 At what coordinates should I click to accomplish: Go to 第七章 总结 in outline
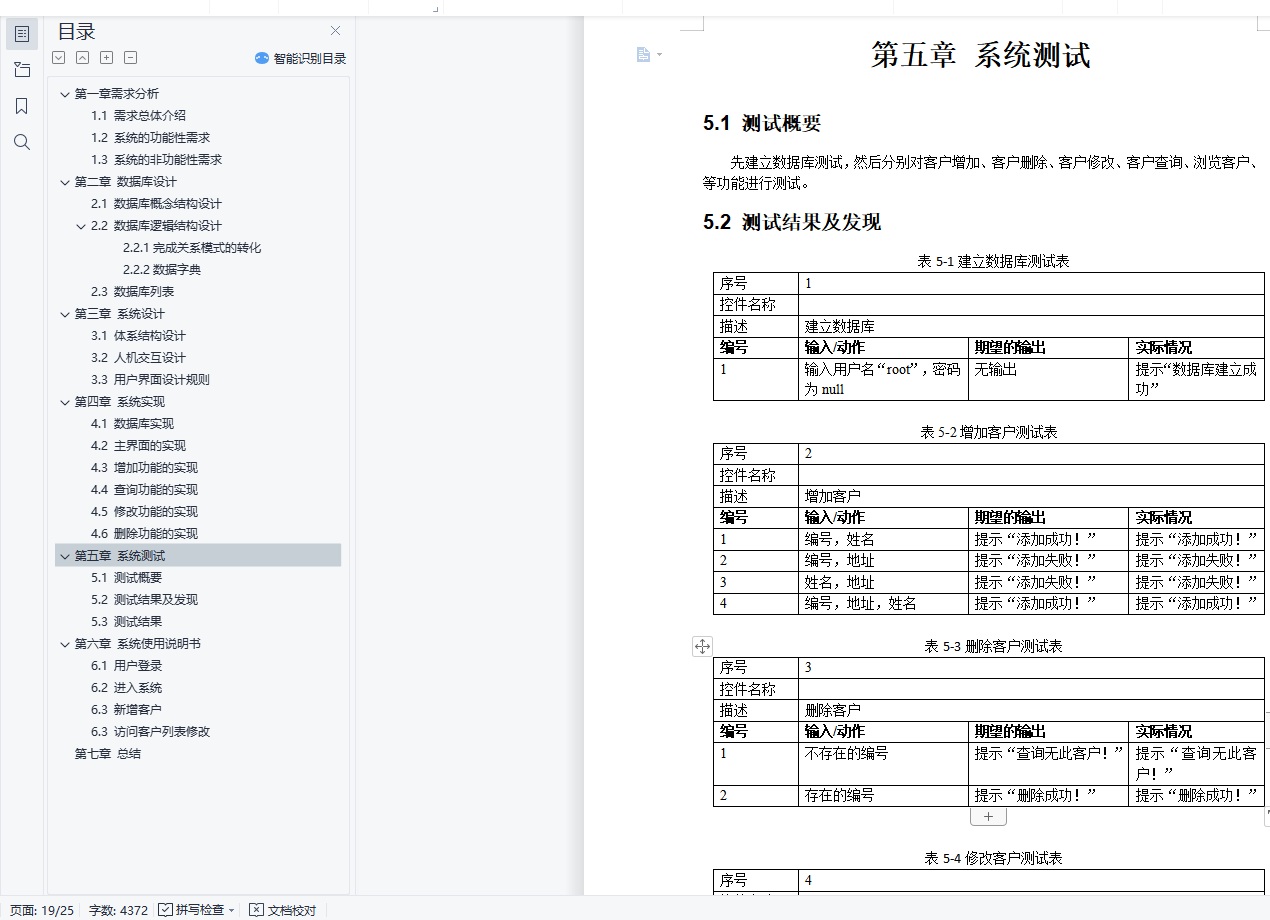[x=108, y=754]
